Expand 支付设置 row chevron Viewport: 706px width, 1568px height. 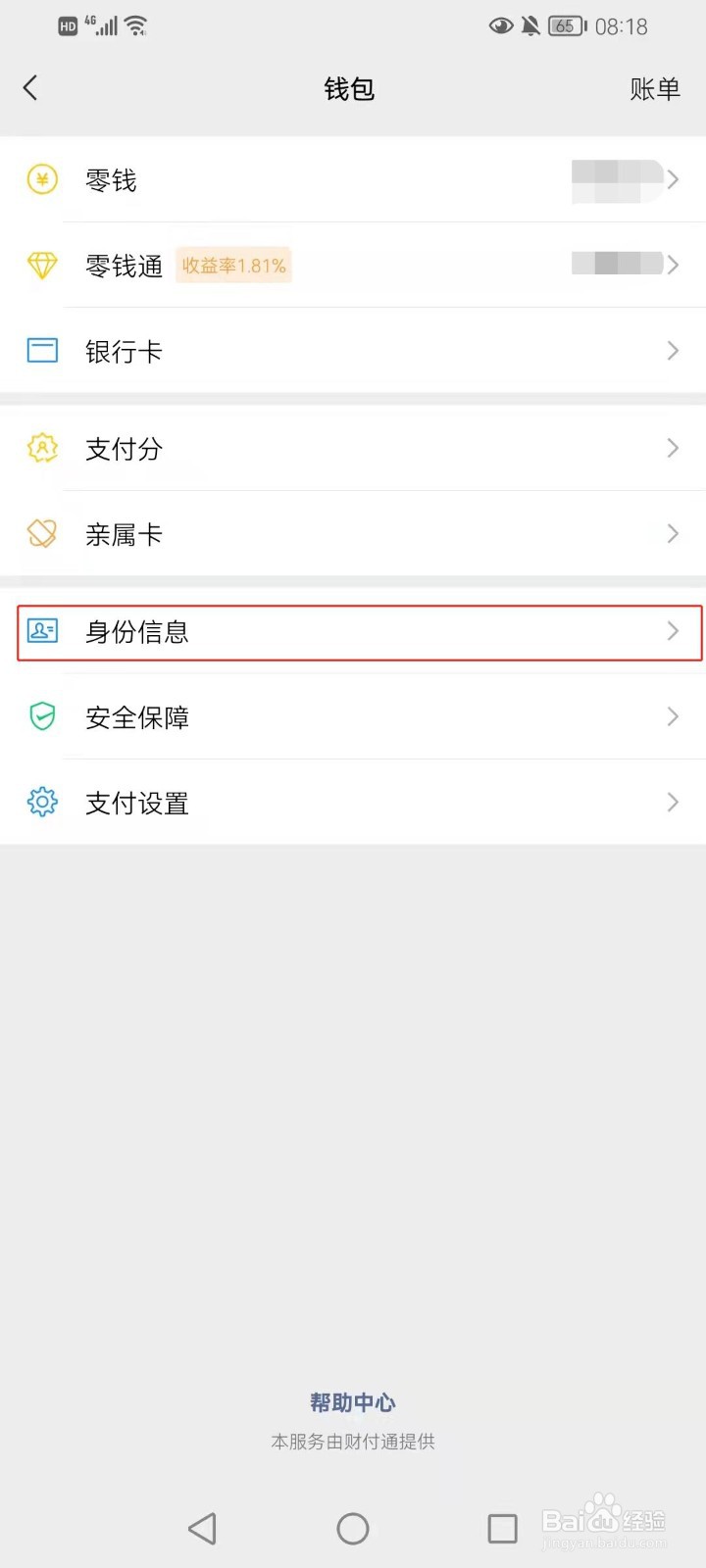(673, 802)
